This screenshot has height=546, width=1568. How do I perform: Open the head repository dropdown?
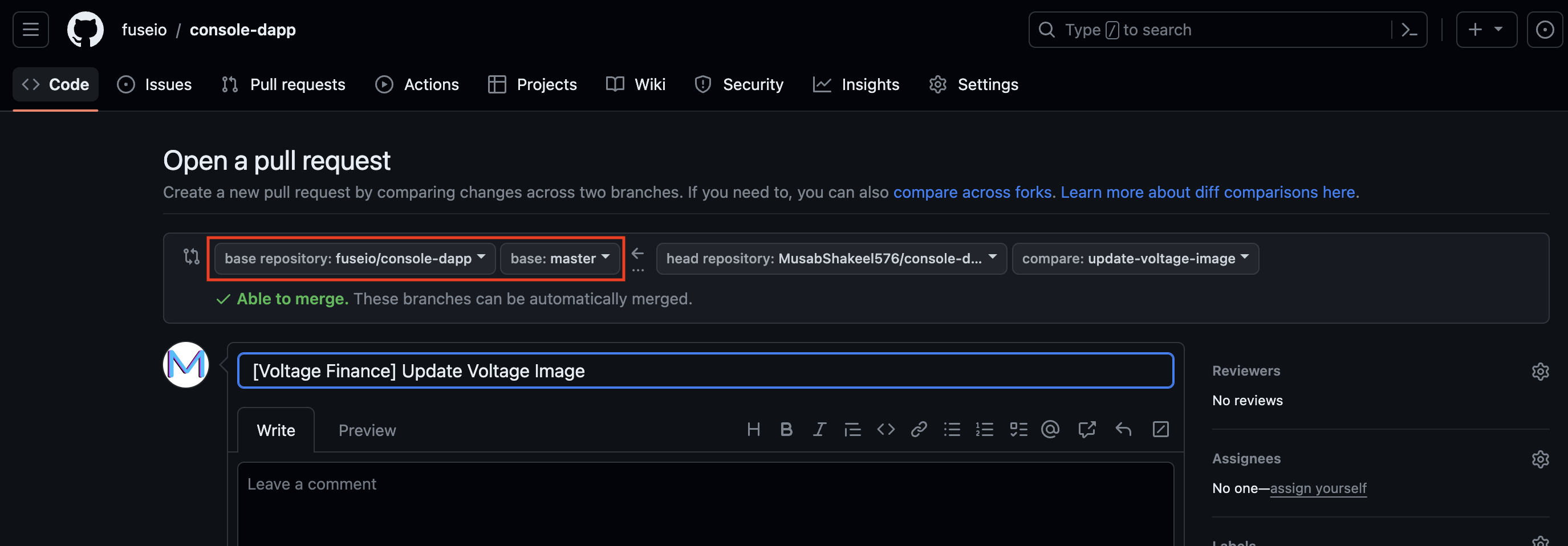coord(831,259)
